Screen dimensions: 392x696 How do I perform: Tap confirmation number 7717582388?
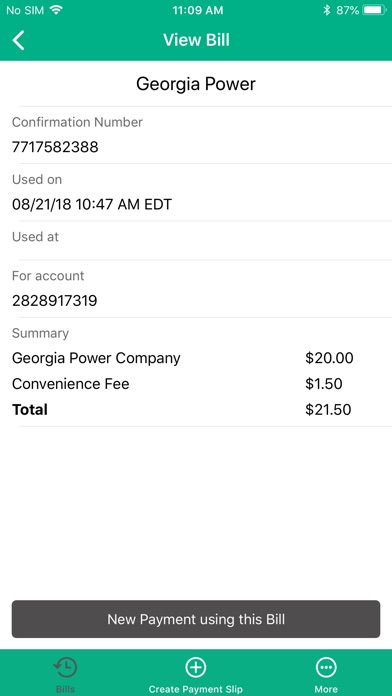click(55, 147)
